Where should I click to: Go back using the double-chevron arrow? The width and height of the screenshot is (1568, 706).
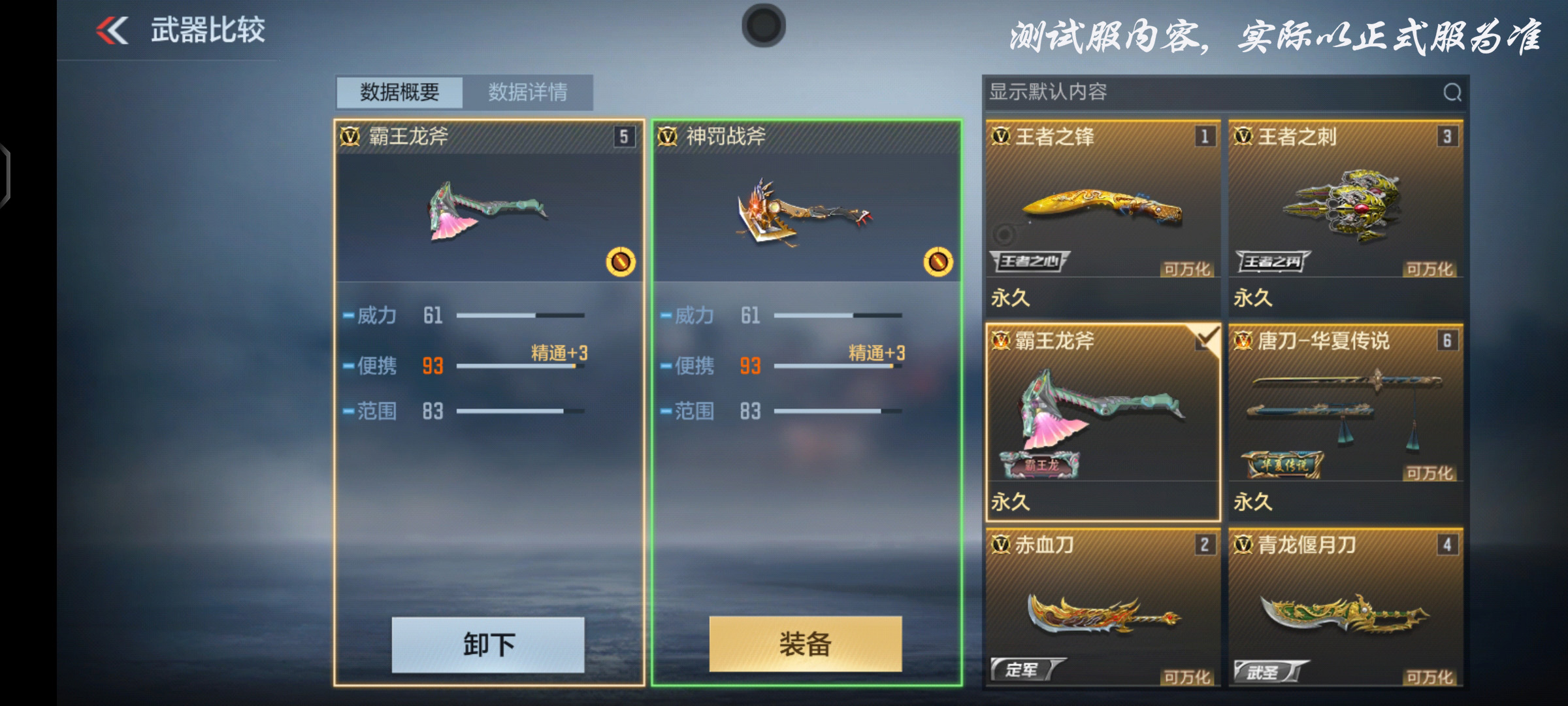tap(112, 31)
